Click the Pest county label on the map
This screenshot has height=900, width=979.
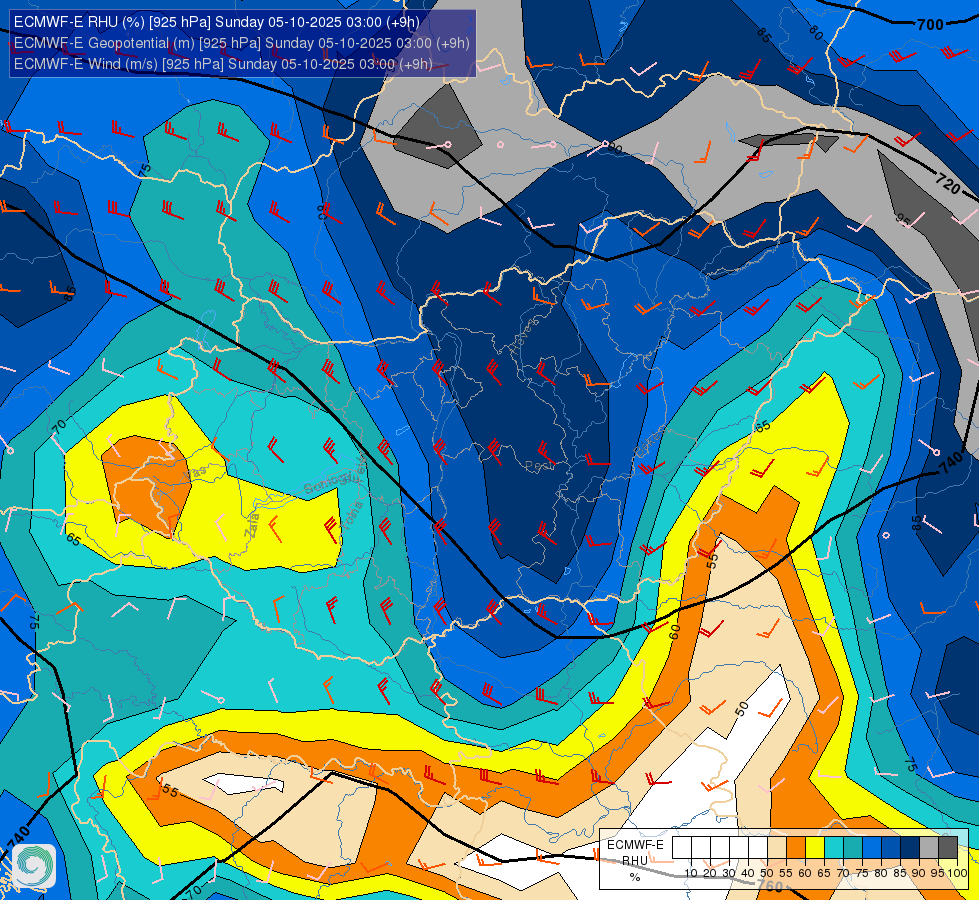[x=539, y=466]
